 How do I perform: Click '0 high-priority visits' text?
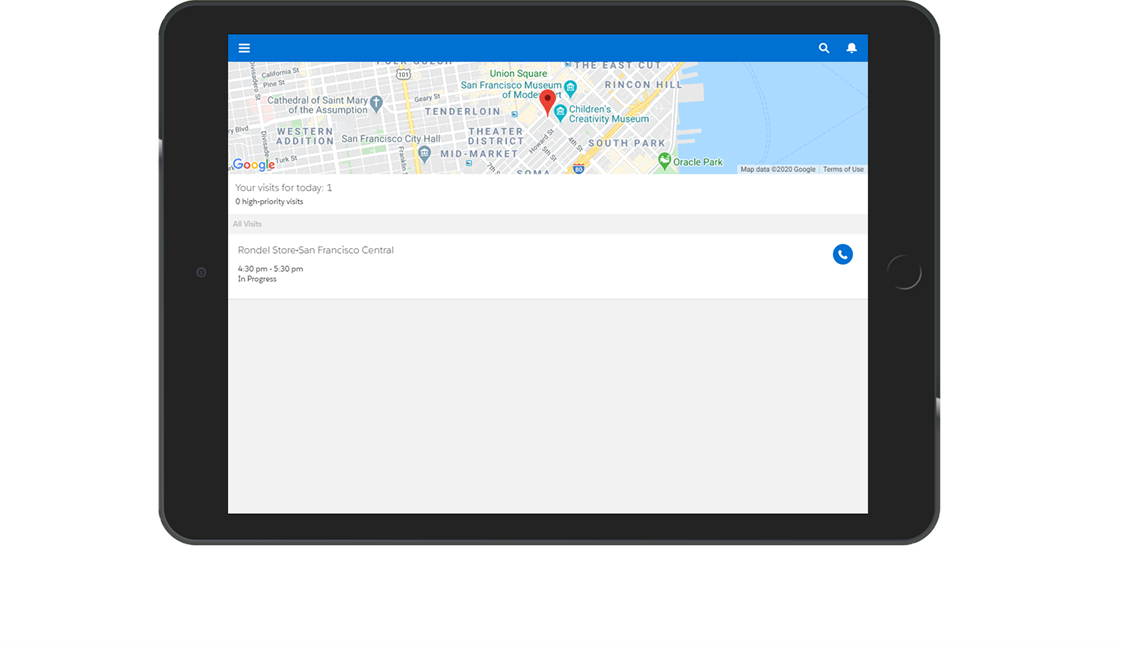(x=269, y=202)
